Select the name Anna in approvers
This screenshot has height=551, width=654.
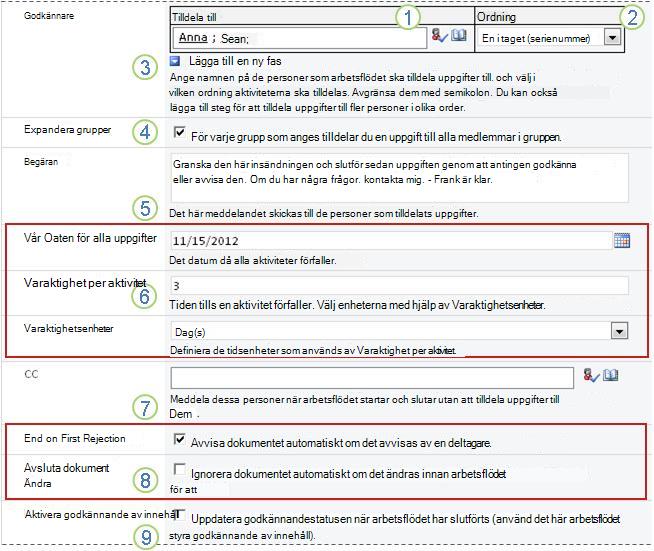[x=193, y=38]
